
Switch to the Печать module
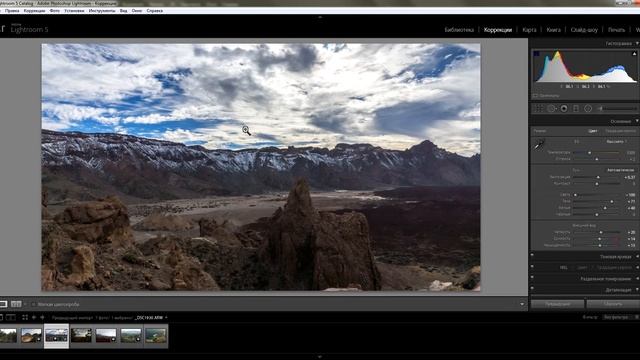coord(616,30)
